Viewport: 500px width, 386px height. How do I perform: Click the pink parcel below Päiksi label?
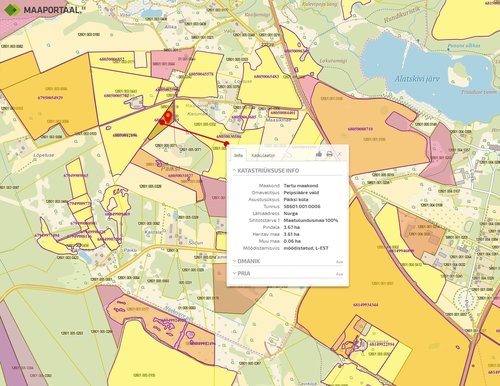click(x=214, y=197)
